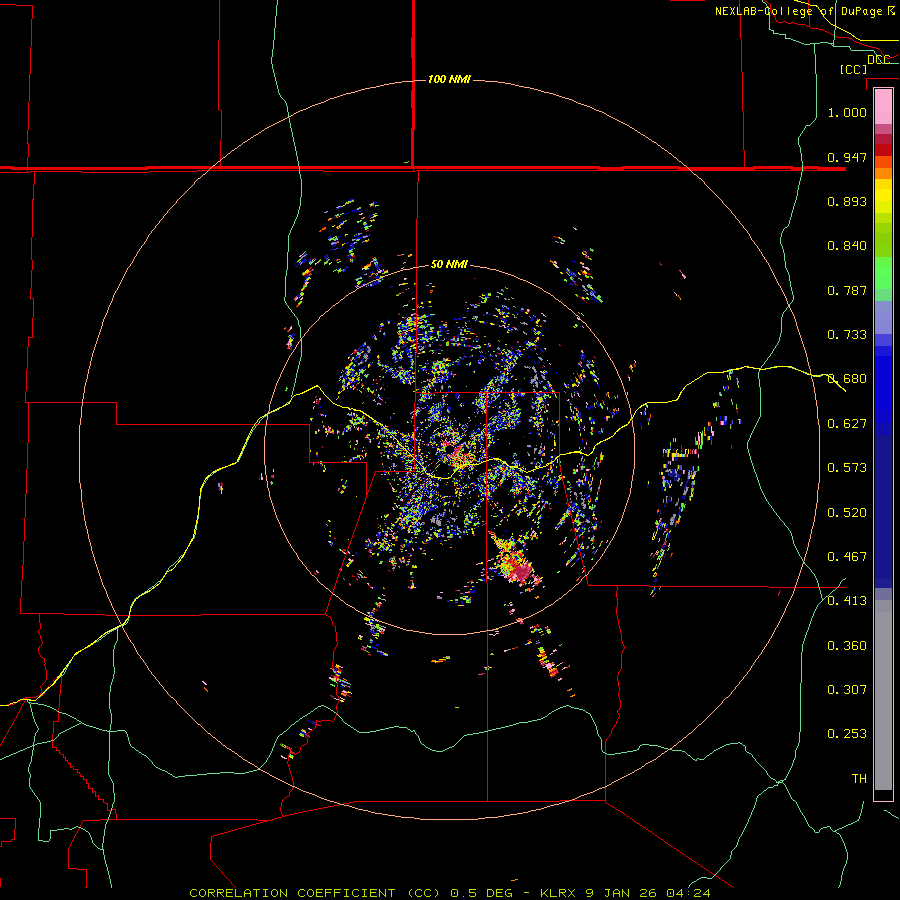Click the 50 NMI range ring label

449,265
